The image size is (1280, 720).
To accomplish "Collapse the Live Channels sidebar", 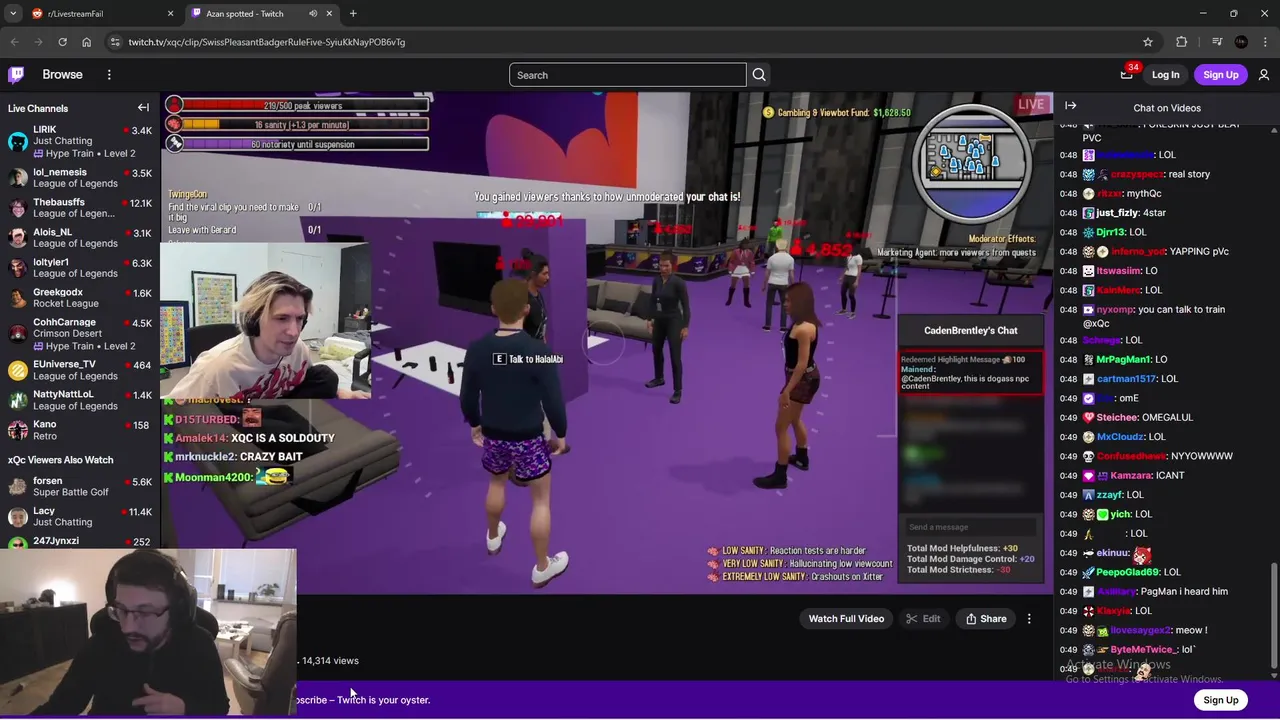I will [143, 108].
